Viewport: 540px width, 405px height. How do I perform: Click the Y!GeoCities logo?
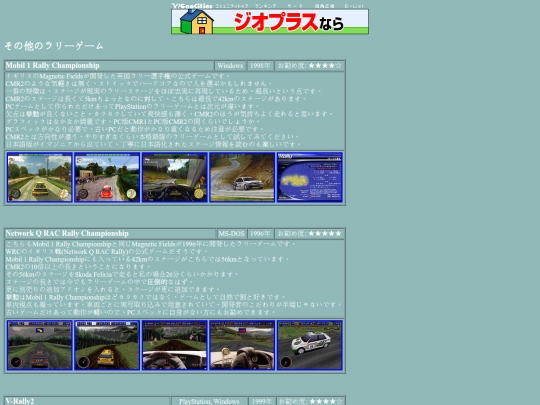point(192,6)
